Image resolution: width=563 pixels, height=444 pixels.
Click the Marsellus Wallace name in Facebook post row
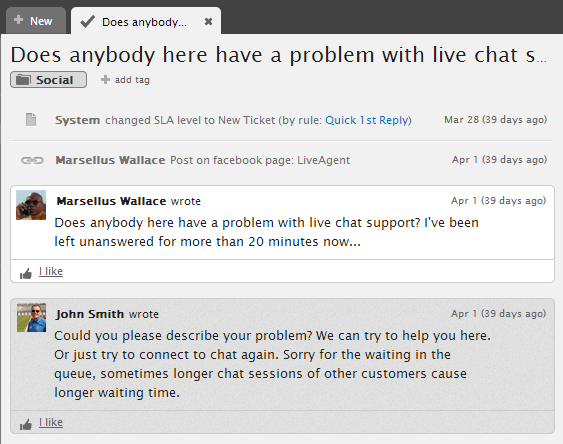click(x=110, y=160)
